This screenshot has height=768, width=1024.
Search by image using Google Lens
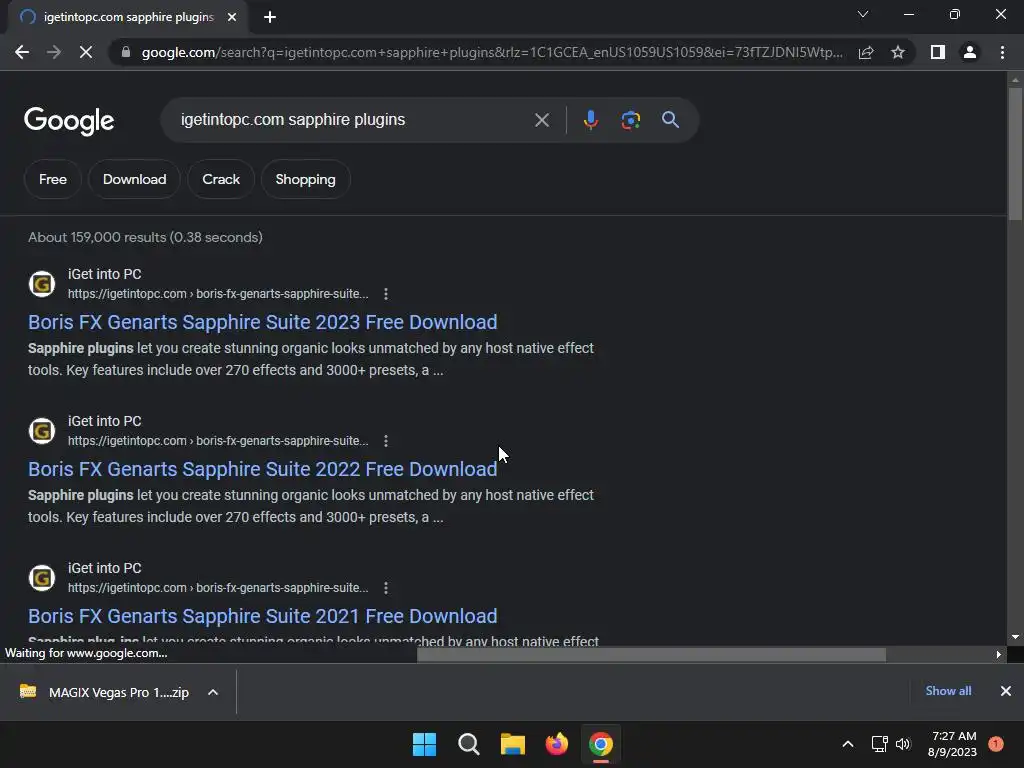(630, 120)
